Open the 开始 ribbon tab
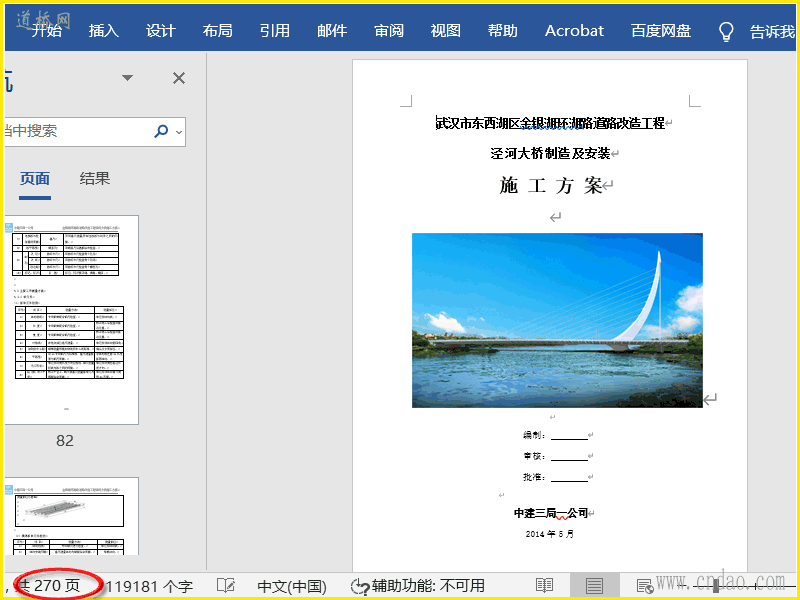Image resolution: width=800 pixels, height=600 pixels. (46, 31)
